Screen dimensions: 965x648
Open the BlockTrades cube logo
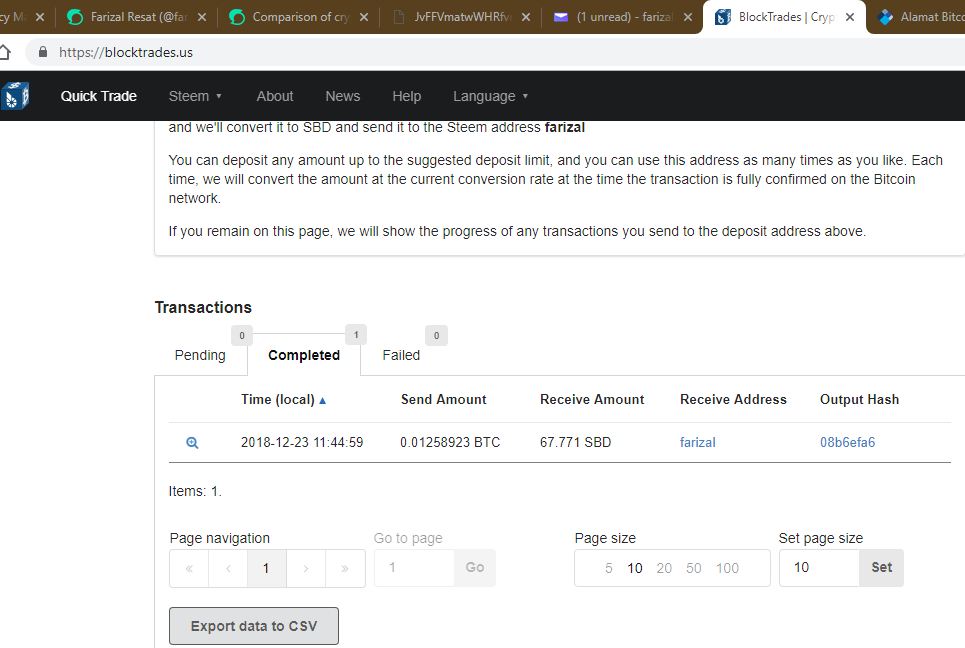click(15, 96)
